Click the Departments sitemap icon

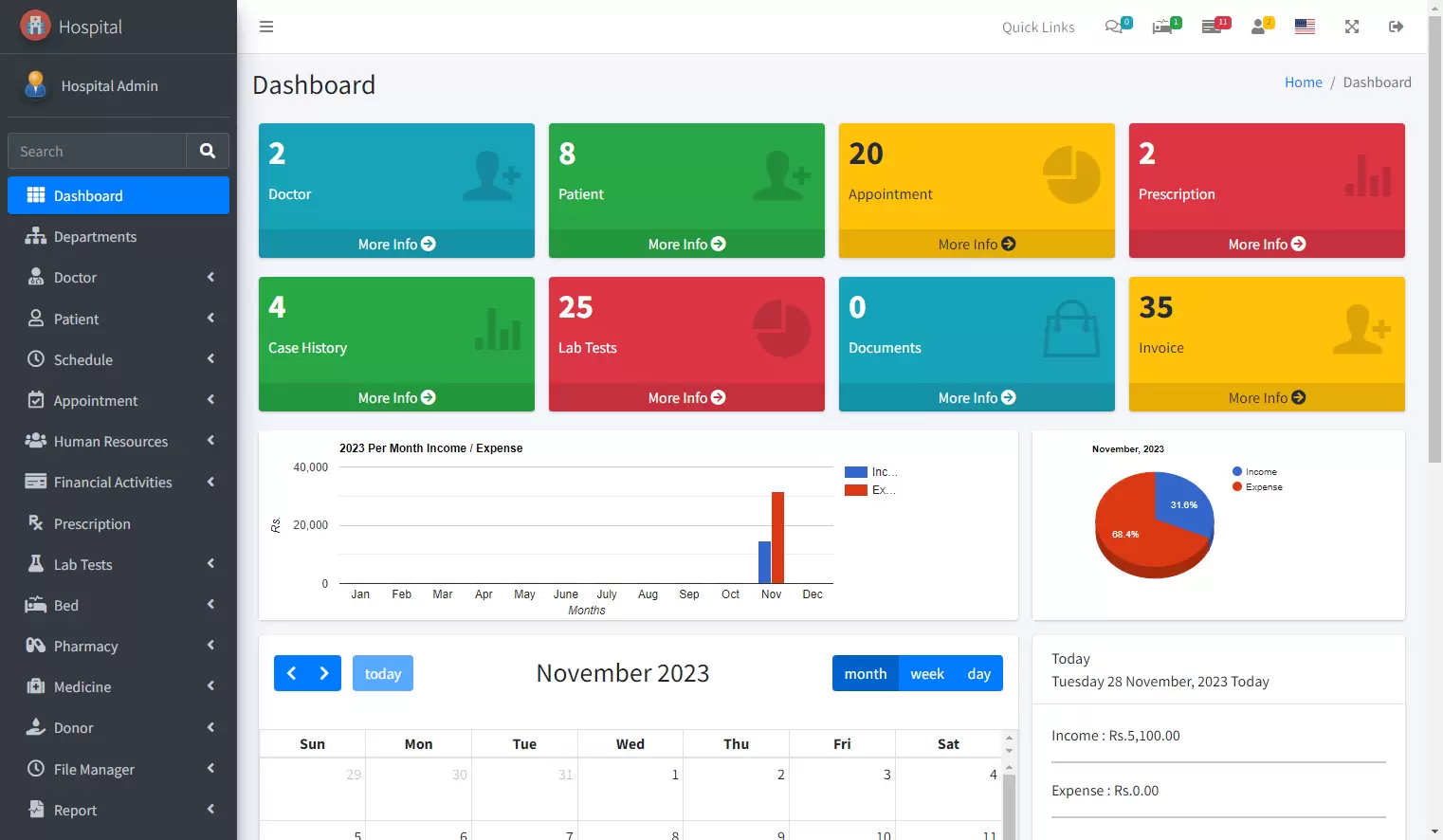(36, 236)
